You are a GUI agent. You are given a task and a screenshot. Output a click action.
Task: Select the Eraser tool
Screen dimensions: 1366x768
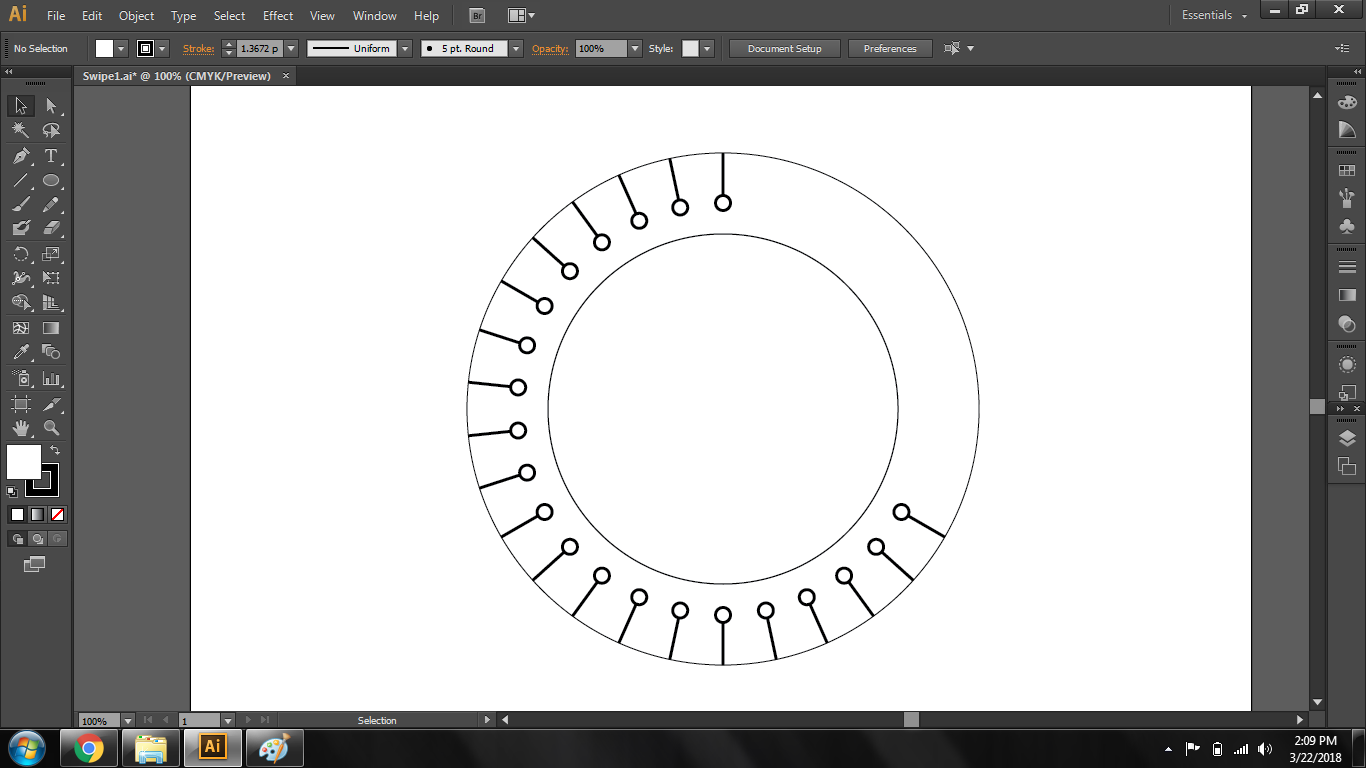click(51, 228)
